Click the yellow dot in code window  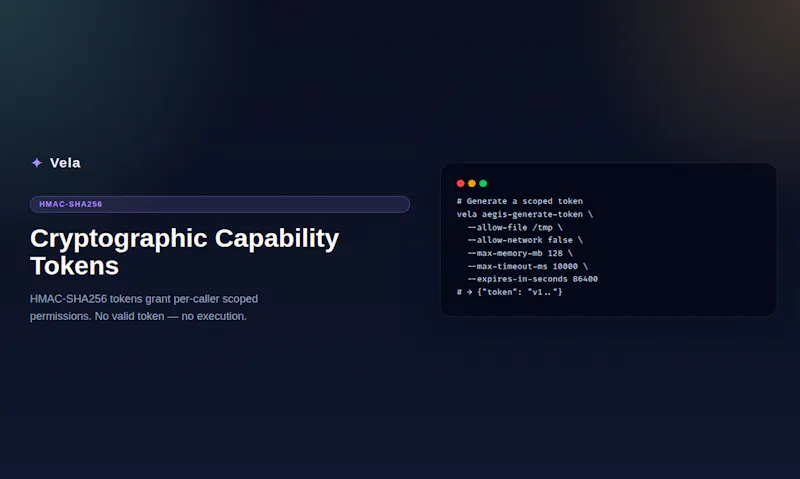pyautogui.click(x=472, y=183)
